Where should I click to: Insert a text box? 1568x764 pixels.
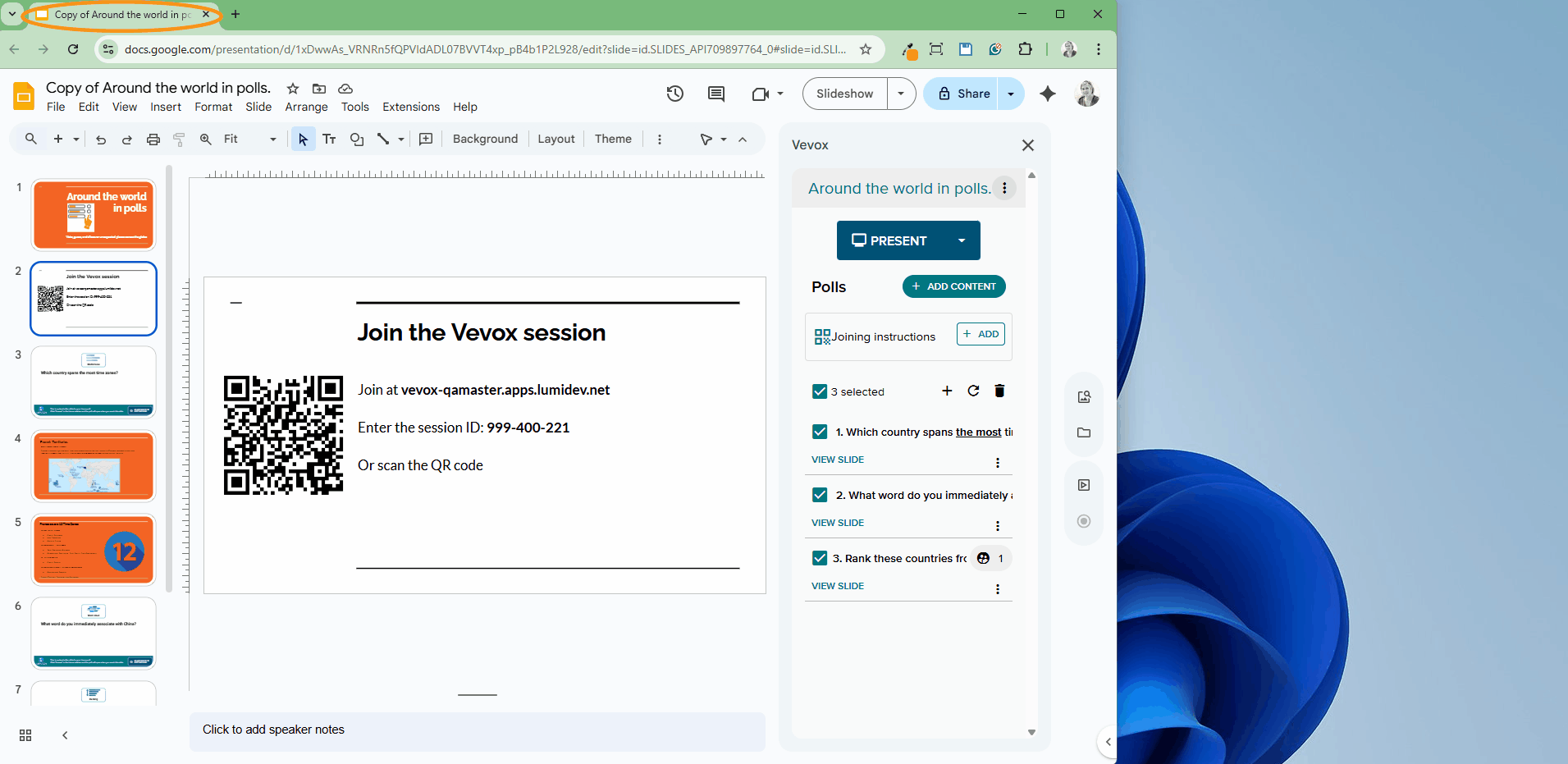329,139
